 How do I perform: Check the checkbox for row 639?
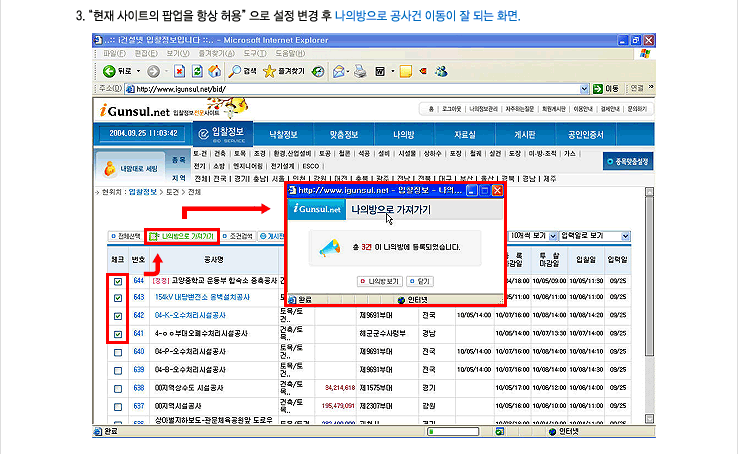[118, 371]
